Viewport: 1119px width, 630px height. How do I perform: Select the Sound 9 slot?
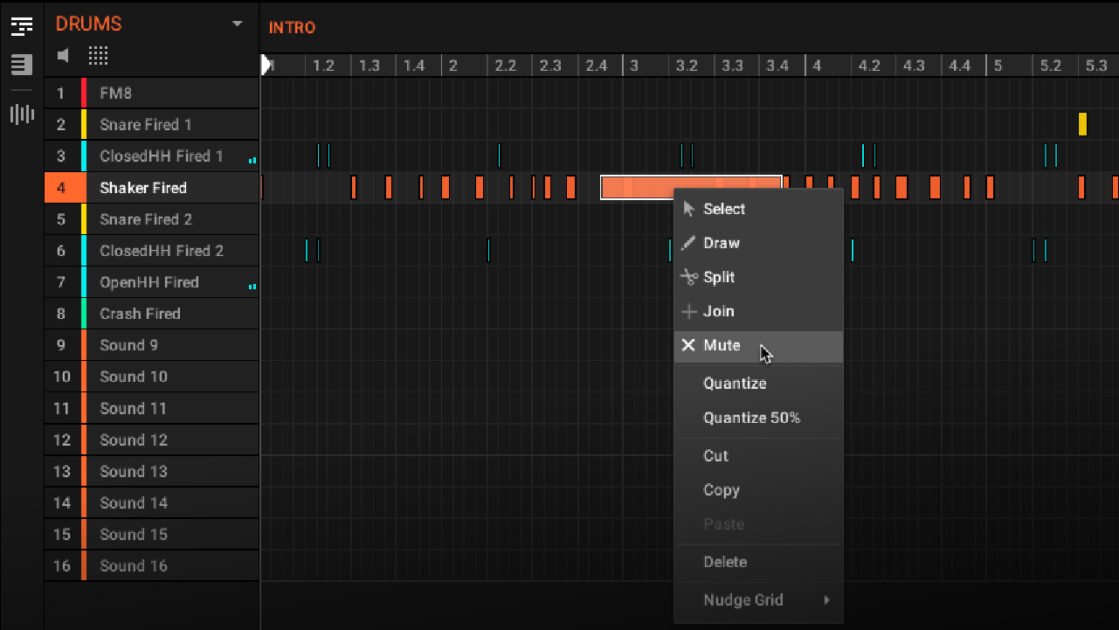tap(151, 345)
